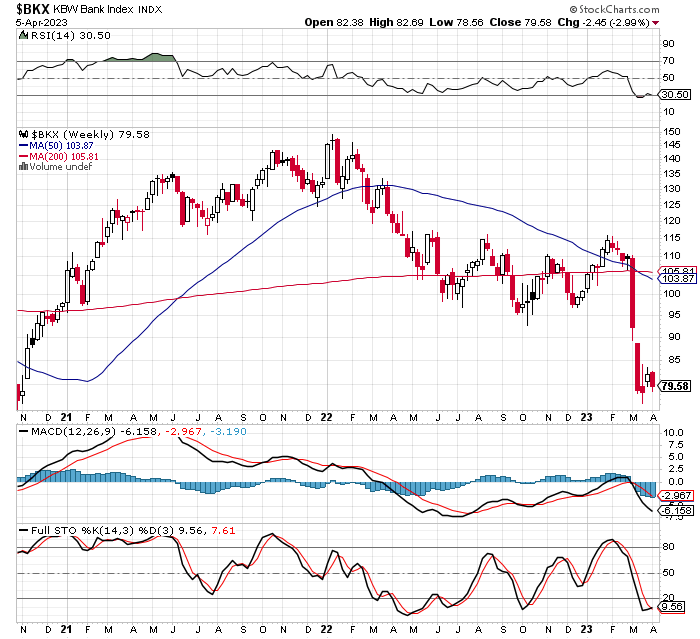Image resolution: width=700 pixels, height=639 pixels.
Task: Click the MA(200) 105.81 legend entry
Action: click(x=58, y=157)
